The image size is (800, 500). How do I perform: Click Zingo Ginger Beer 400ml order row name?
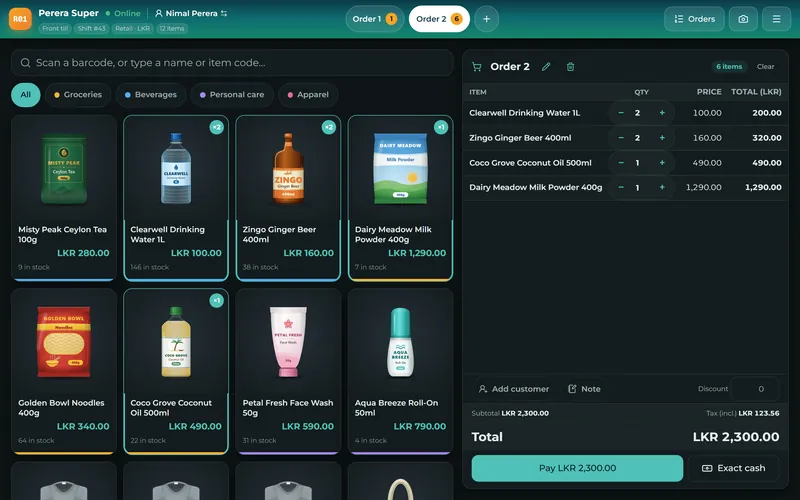(x=520, y=138)
